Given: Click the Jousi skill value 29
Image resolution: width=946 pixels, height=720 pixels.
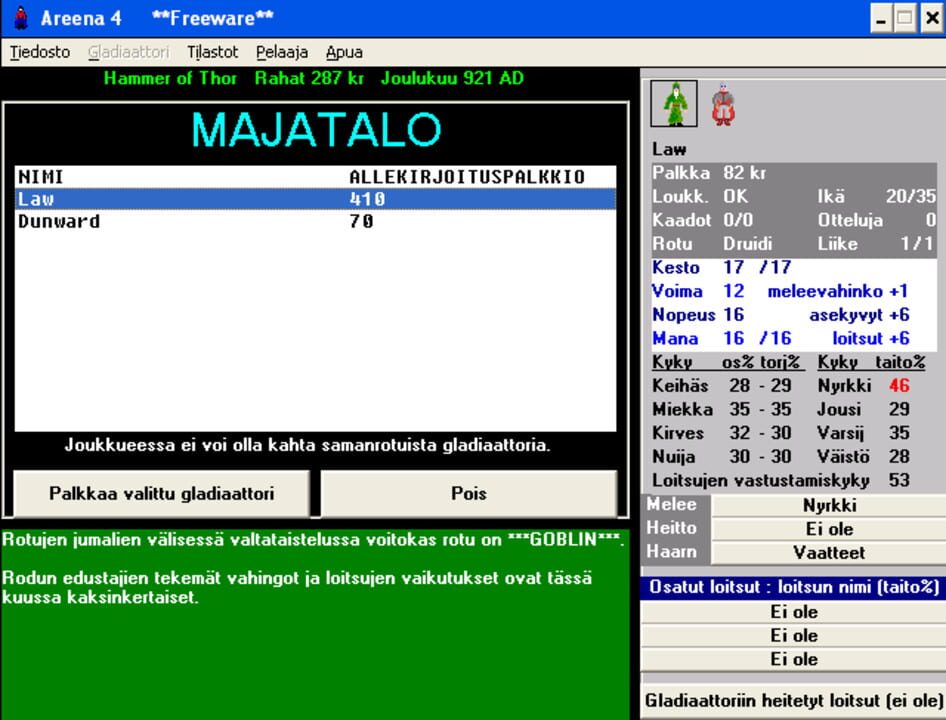Looking at the screenshot, I should 899,409.
